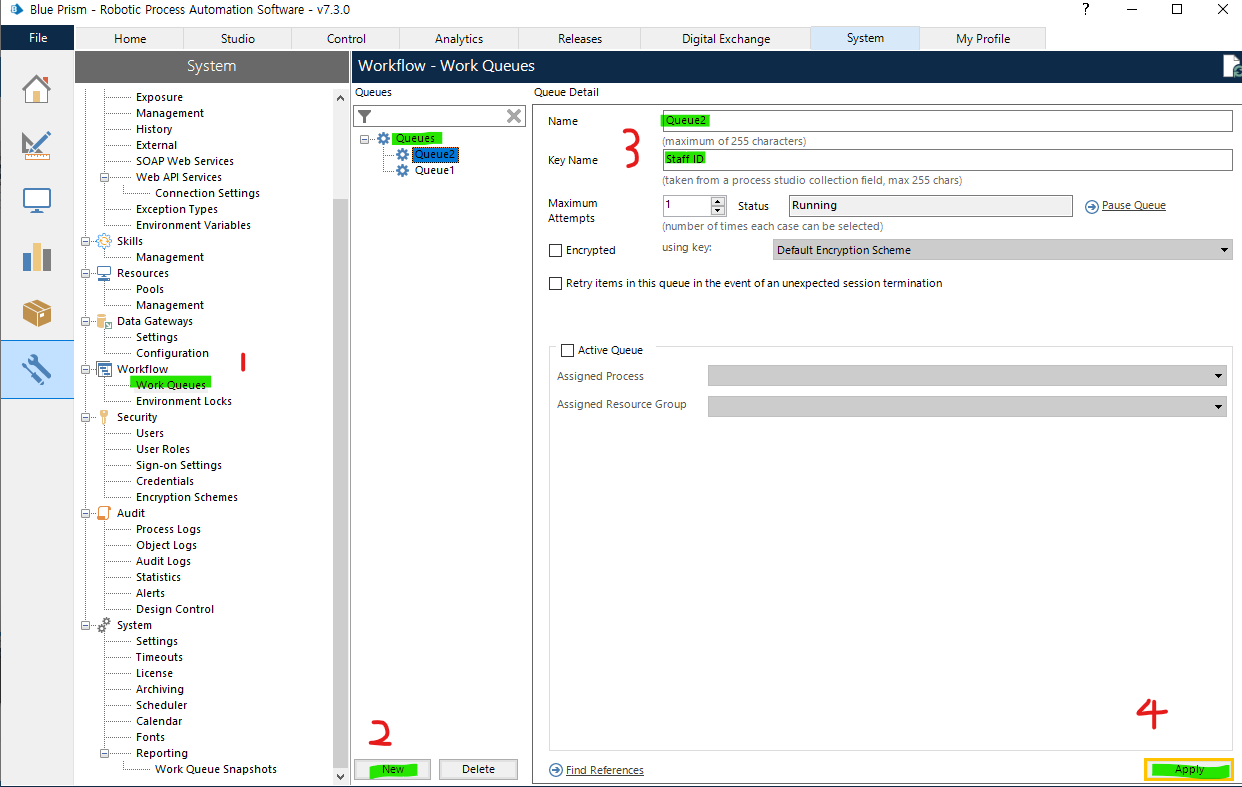The width and height of the screenshot is (1242, 787).
Task: Click the New queue button
Action: tap(393, 769)
